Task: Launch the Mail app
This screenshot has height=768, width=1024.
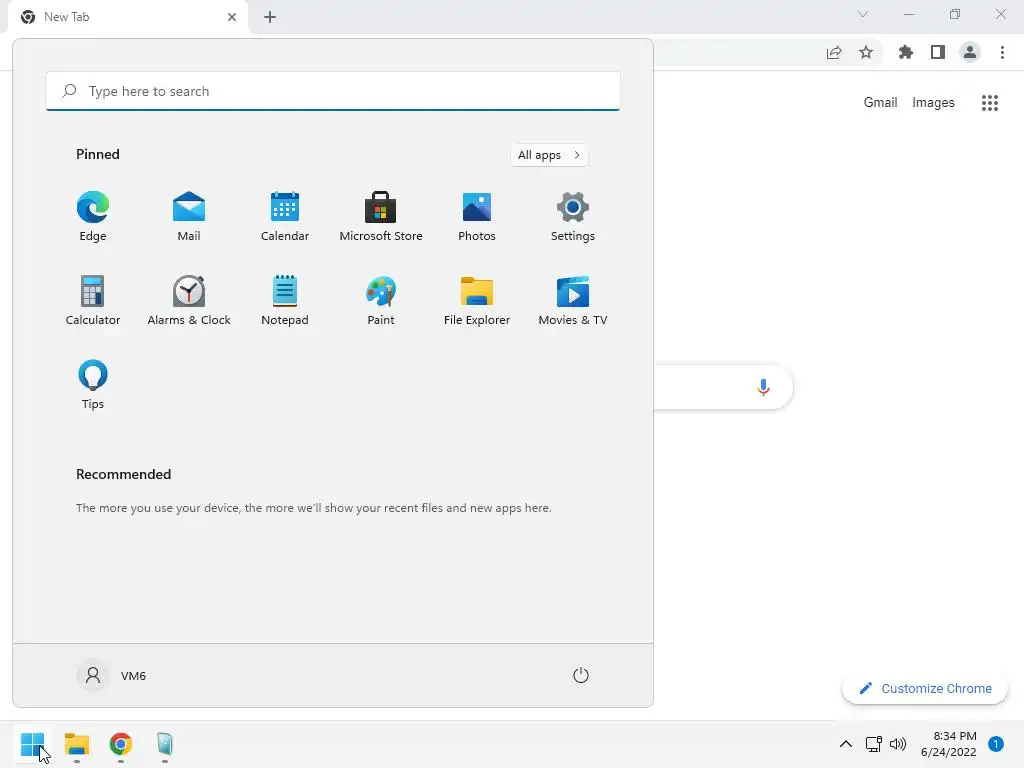Action: coord(189,216)
